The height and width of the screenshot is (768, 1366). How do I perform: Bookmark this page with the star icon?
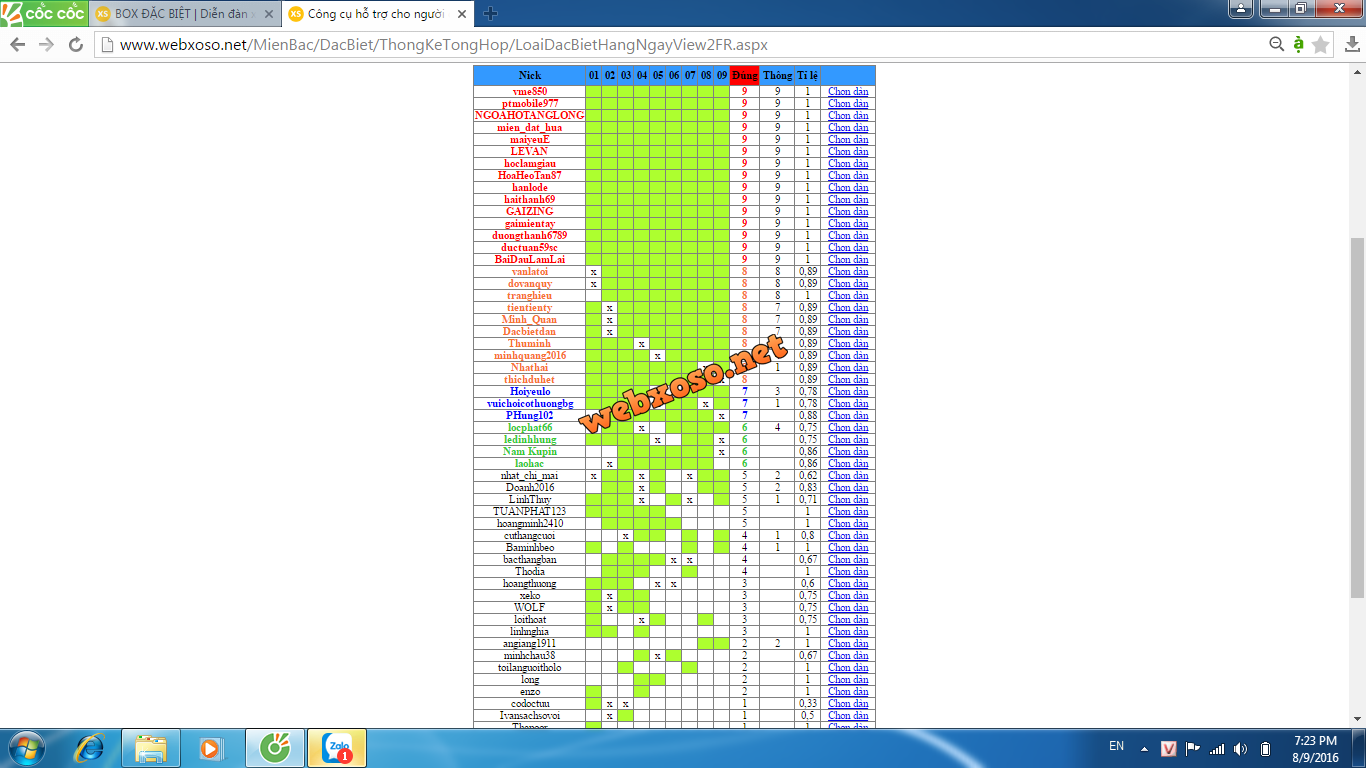pos(1321,44)
